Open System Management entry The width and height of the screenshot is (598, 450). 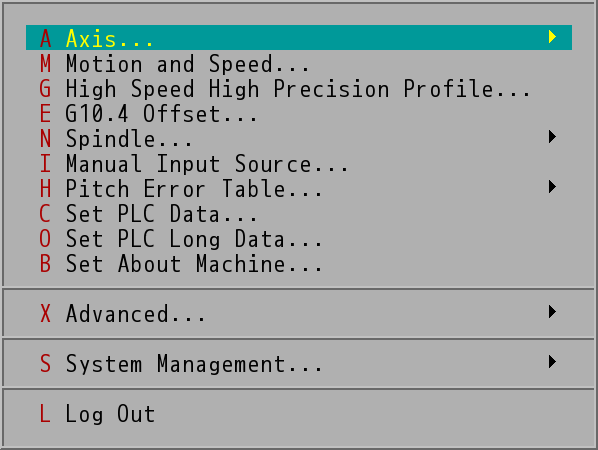(x=299, y=363)
